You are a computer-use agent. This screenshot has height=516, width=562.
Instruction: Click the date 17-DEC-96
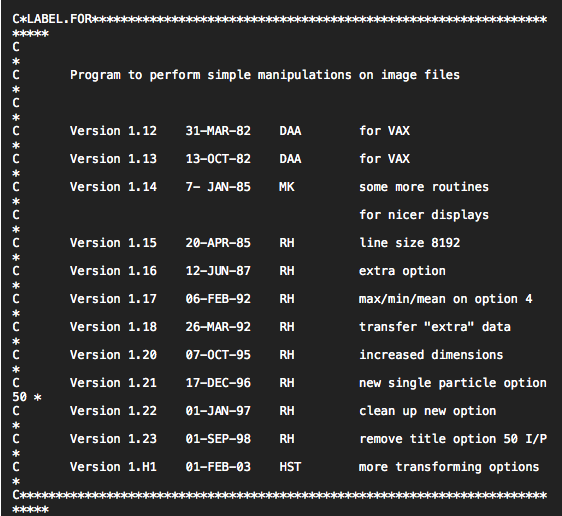point(218,383)
